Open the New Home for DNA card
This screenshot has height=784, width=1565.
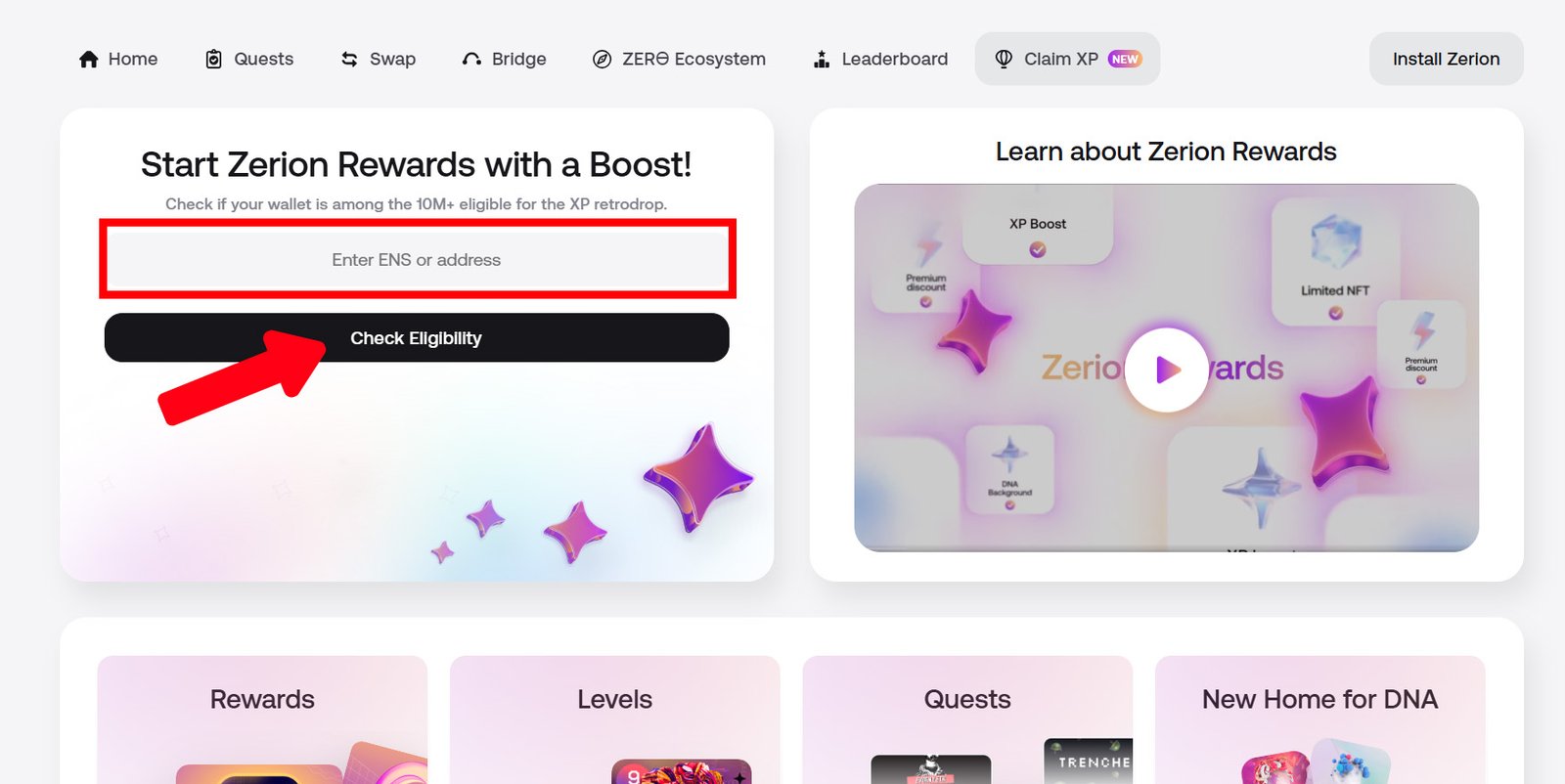(x=1320, y=719)
